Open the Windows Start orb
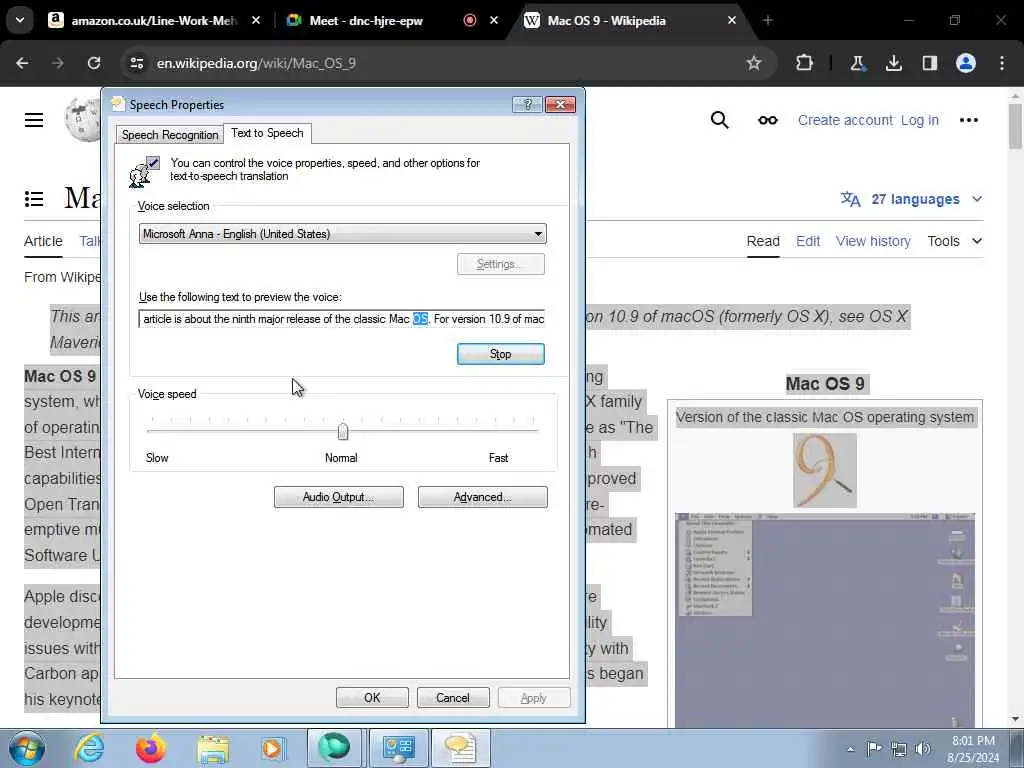This screenshot has height=768, width=1024. (26, 748)
